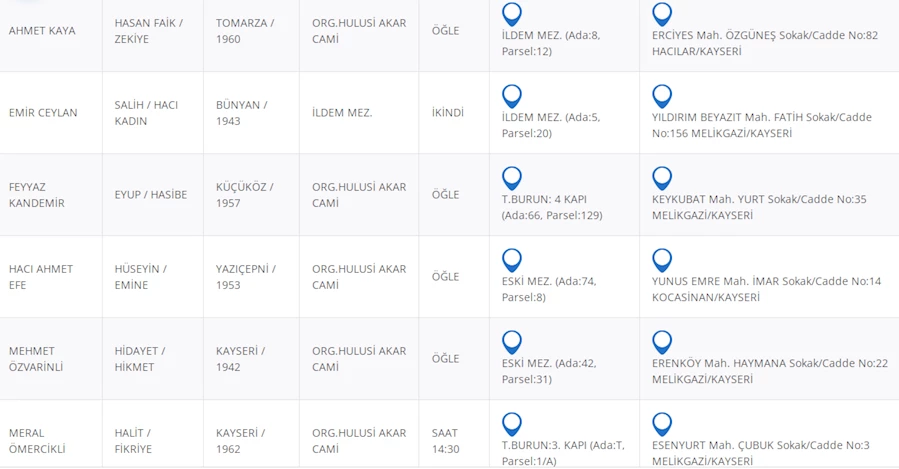Open the map pin for ERENKÖY Mah. HAYMANA address
Image resolution: width=899 pixels, height=469 pixels.
pos(662,343)
